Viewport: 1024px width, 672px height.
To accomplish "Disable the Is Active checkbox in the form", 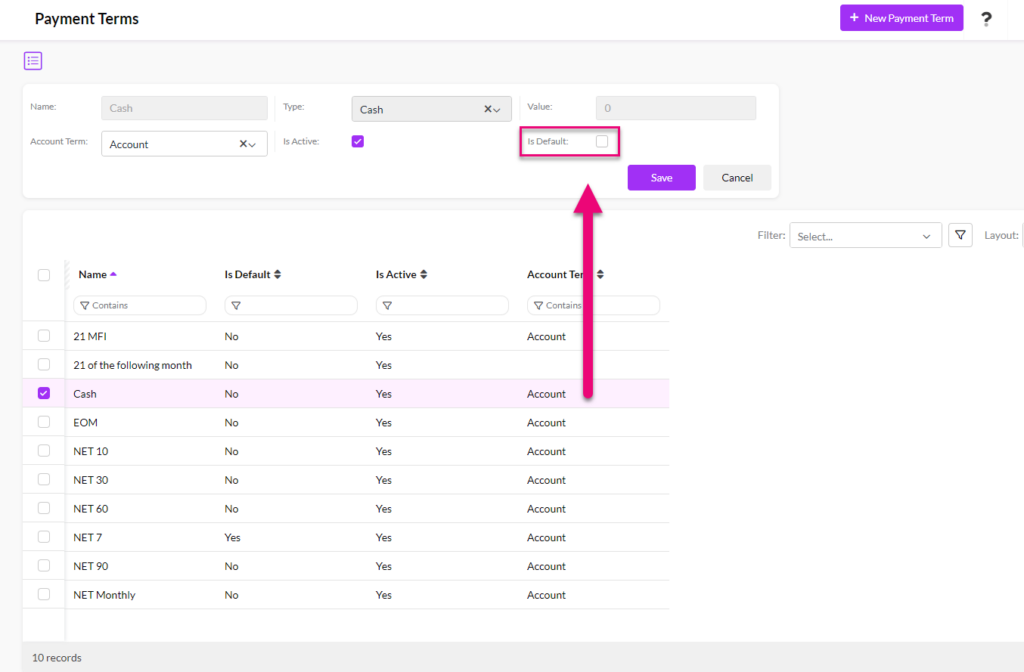I will [358, 141].
